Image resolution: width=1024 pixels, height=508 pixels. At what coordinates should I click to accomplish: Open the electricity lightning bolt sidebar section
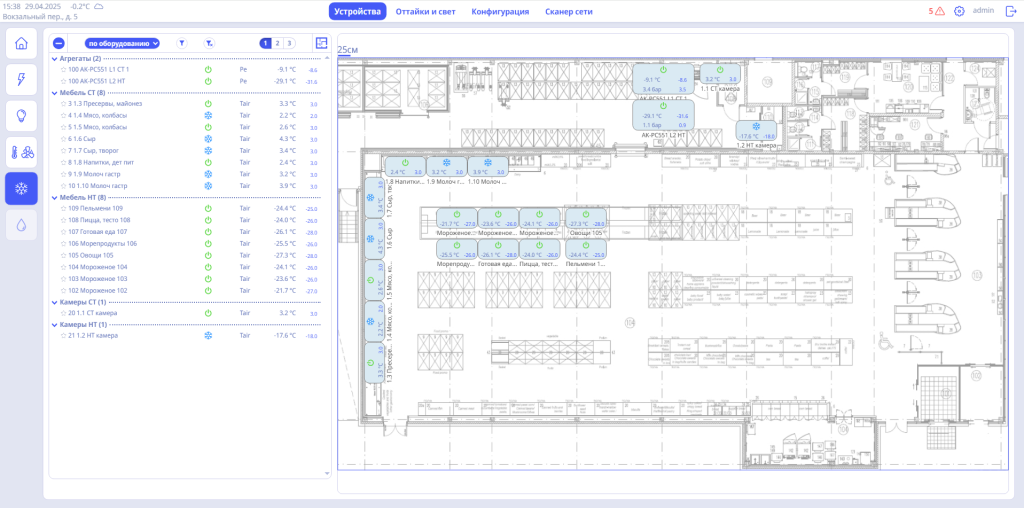(x=22, y=80)
